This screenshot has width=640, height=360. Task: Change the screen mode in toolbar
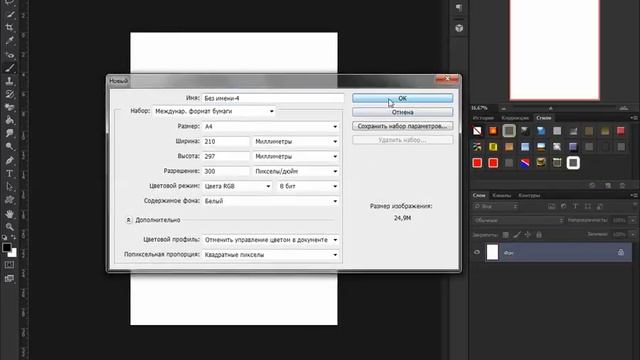tap(9, 279)
